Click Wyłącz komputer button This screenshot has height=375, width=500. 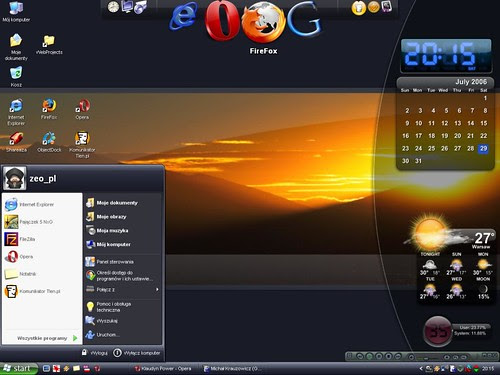coord(137,353)
